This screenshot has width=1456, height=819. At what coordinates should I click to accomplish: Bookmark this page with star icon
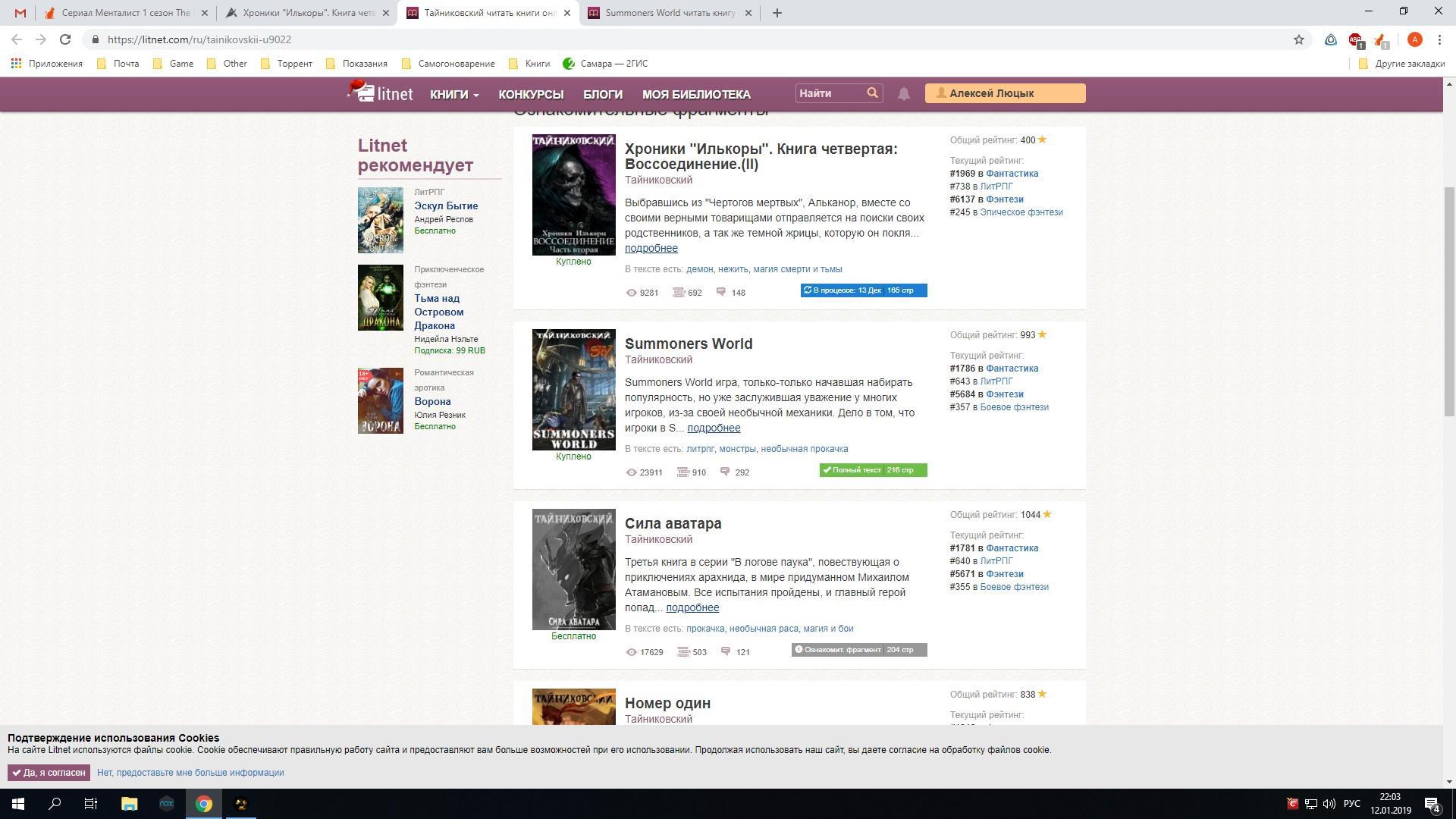1298,39
